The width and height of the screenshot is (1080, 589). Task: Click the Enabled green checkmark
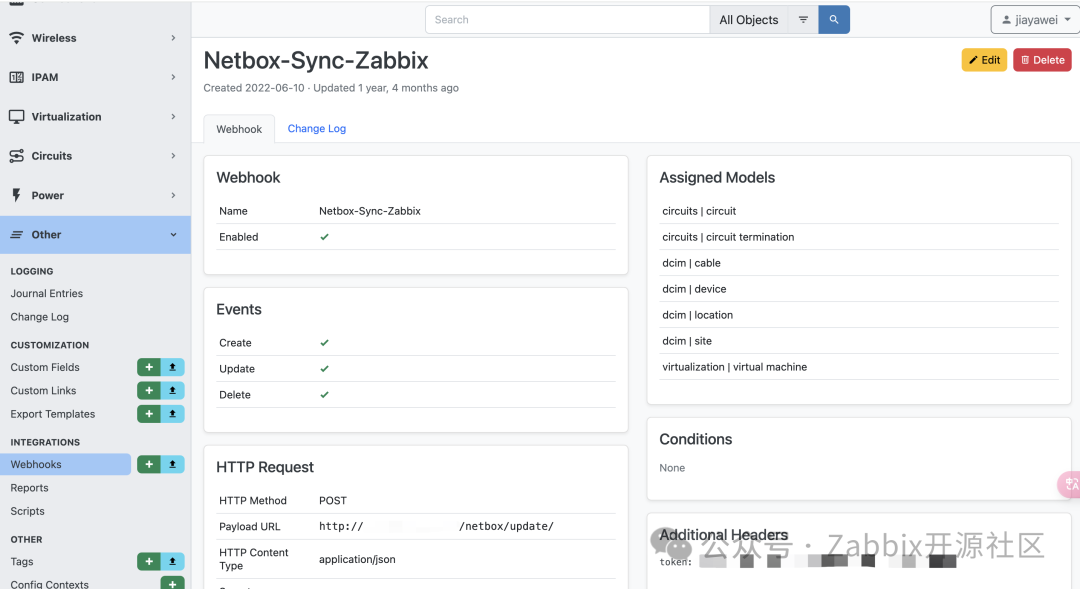click(x=325, y=237)
